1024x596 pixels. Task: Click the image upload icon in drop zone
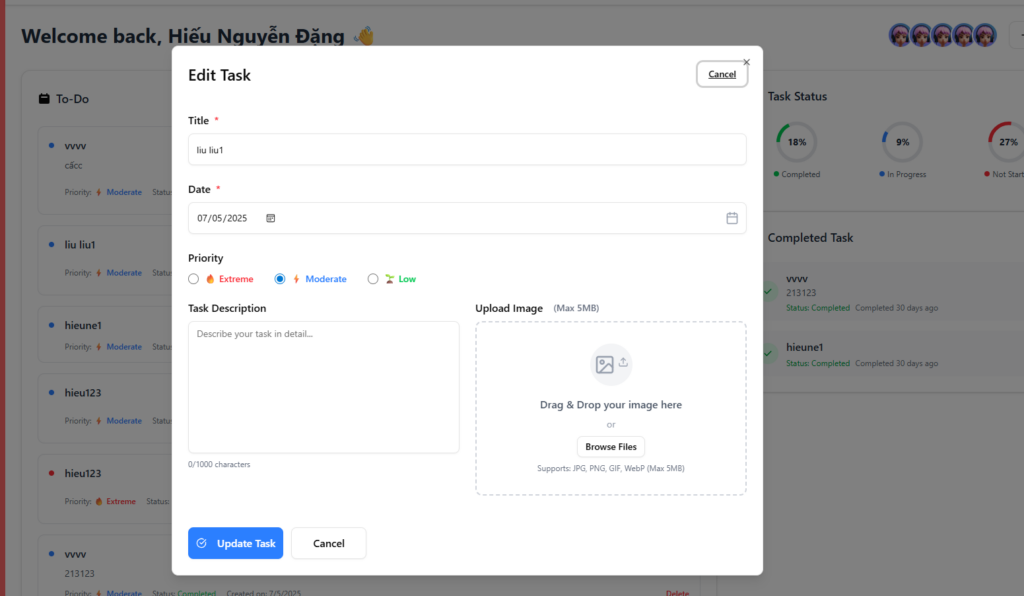click(x=610, y=364)
